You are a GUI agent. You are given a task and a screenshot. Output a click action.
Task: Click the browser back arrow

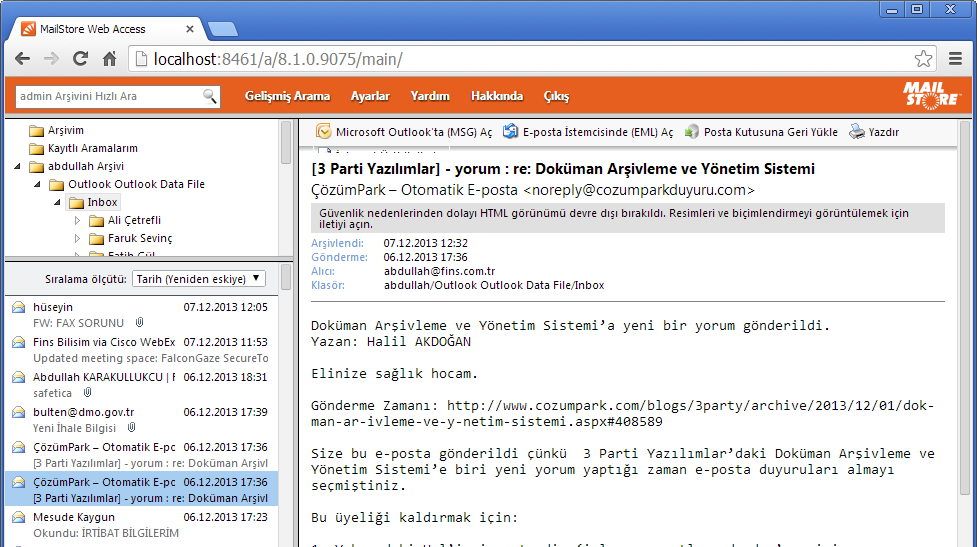22,59
